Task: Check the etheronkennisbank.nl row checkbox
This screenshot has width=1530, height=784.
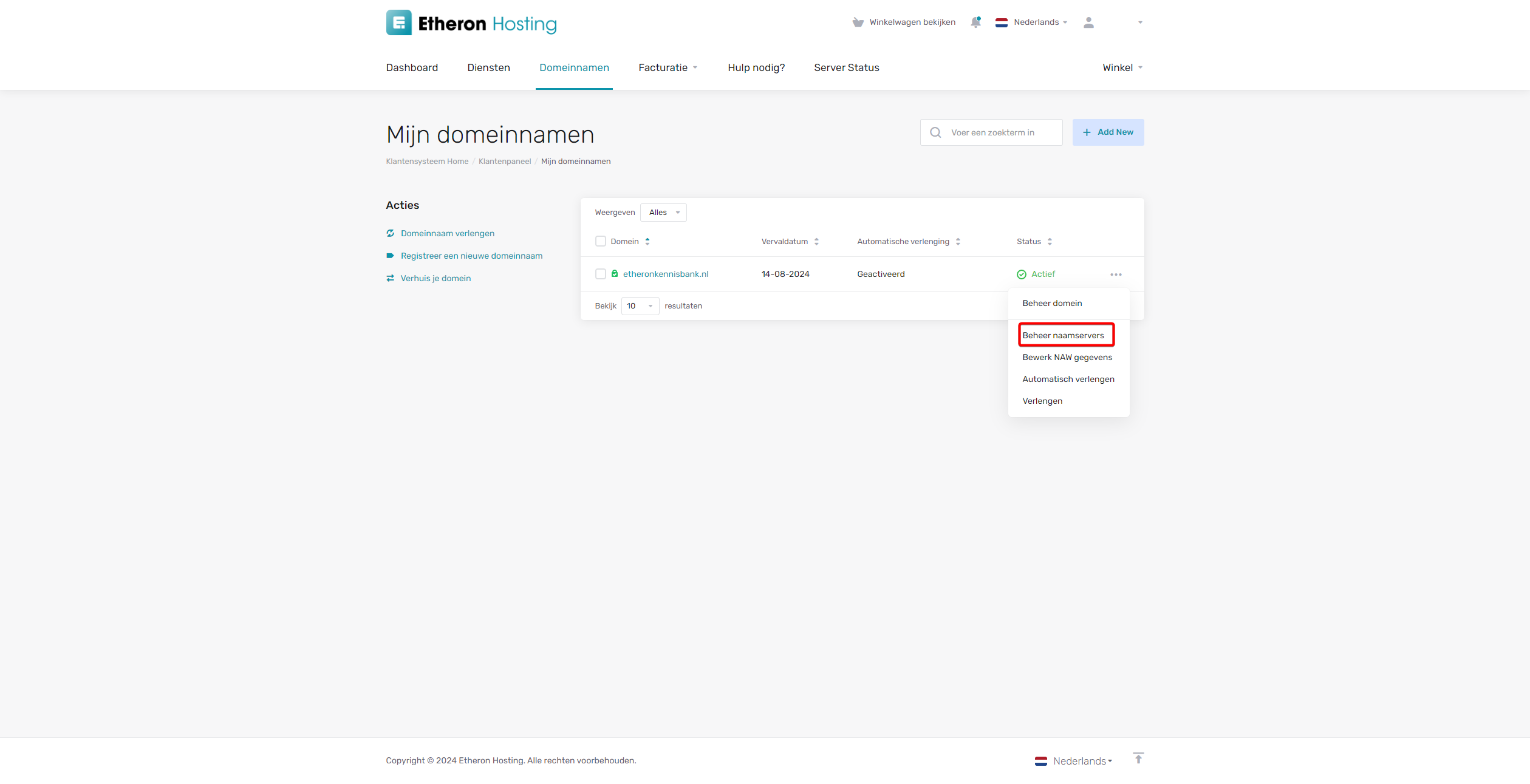Action: tap(601, 274)
